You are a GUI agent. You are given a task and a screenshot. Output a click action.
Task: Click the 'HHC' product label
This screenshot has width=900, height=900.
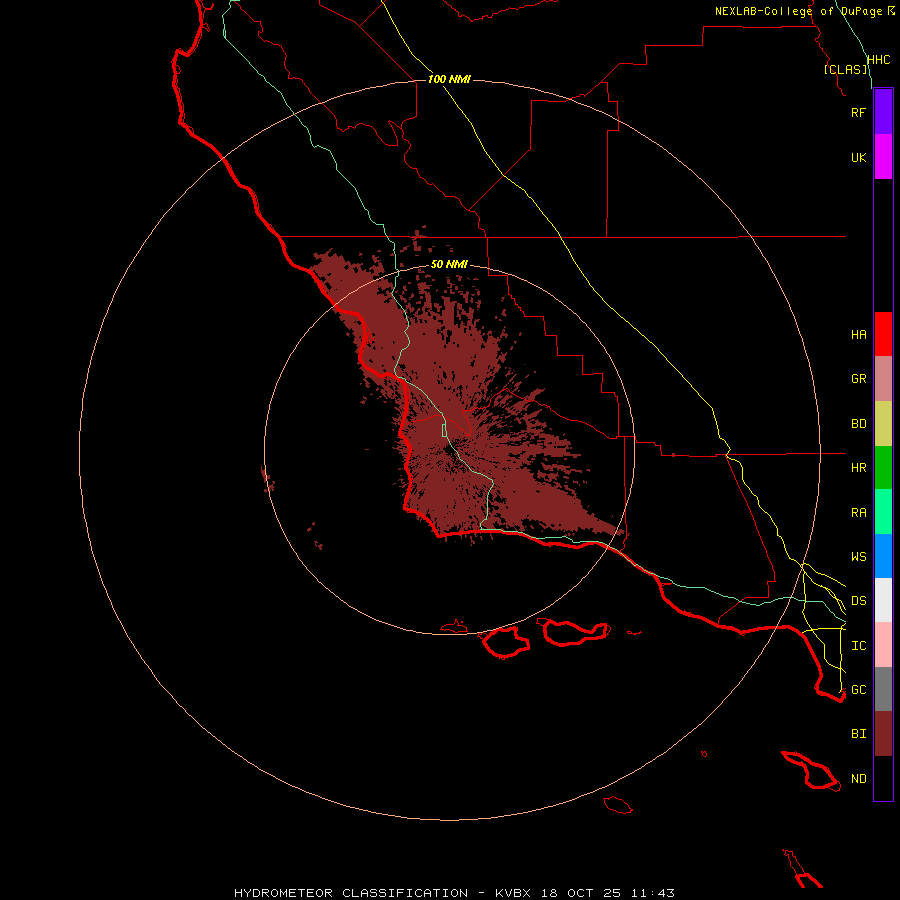click(878, 60)
